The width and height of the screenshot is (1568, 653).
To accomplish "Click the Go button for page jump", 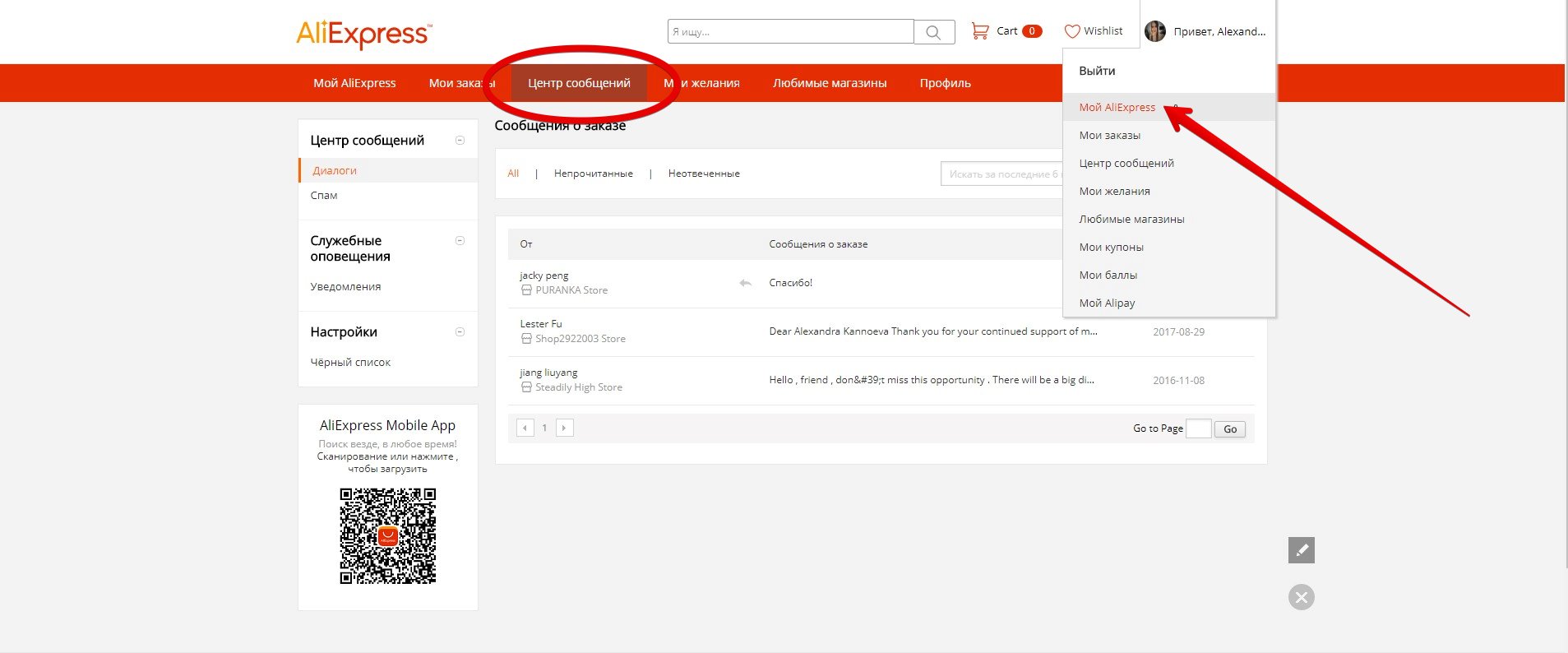I will [1230, 429].
